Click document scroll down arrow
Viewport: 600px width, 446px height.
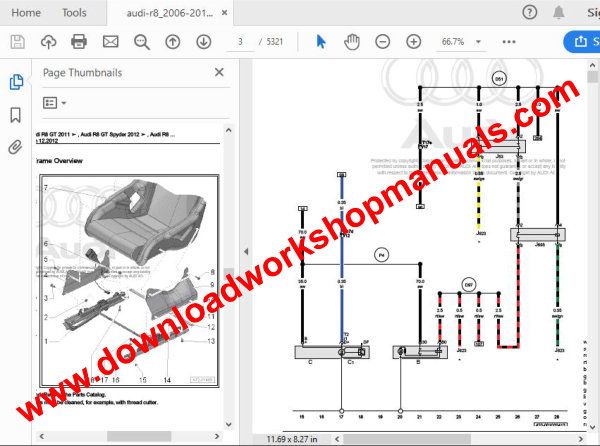592,427
